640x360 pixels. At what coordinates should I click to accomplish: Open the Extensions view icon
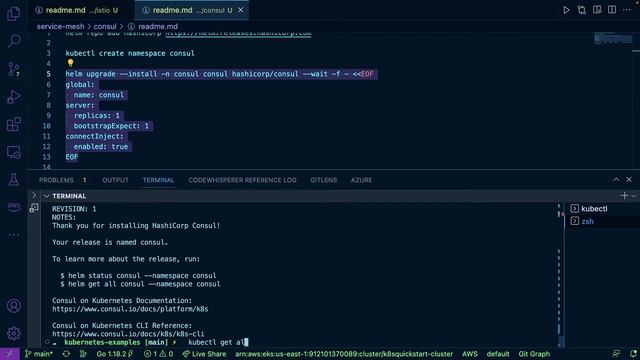pyautogui.click(x=14, y=124)
